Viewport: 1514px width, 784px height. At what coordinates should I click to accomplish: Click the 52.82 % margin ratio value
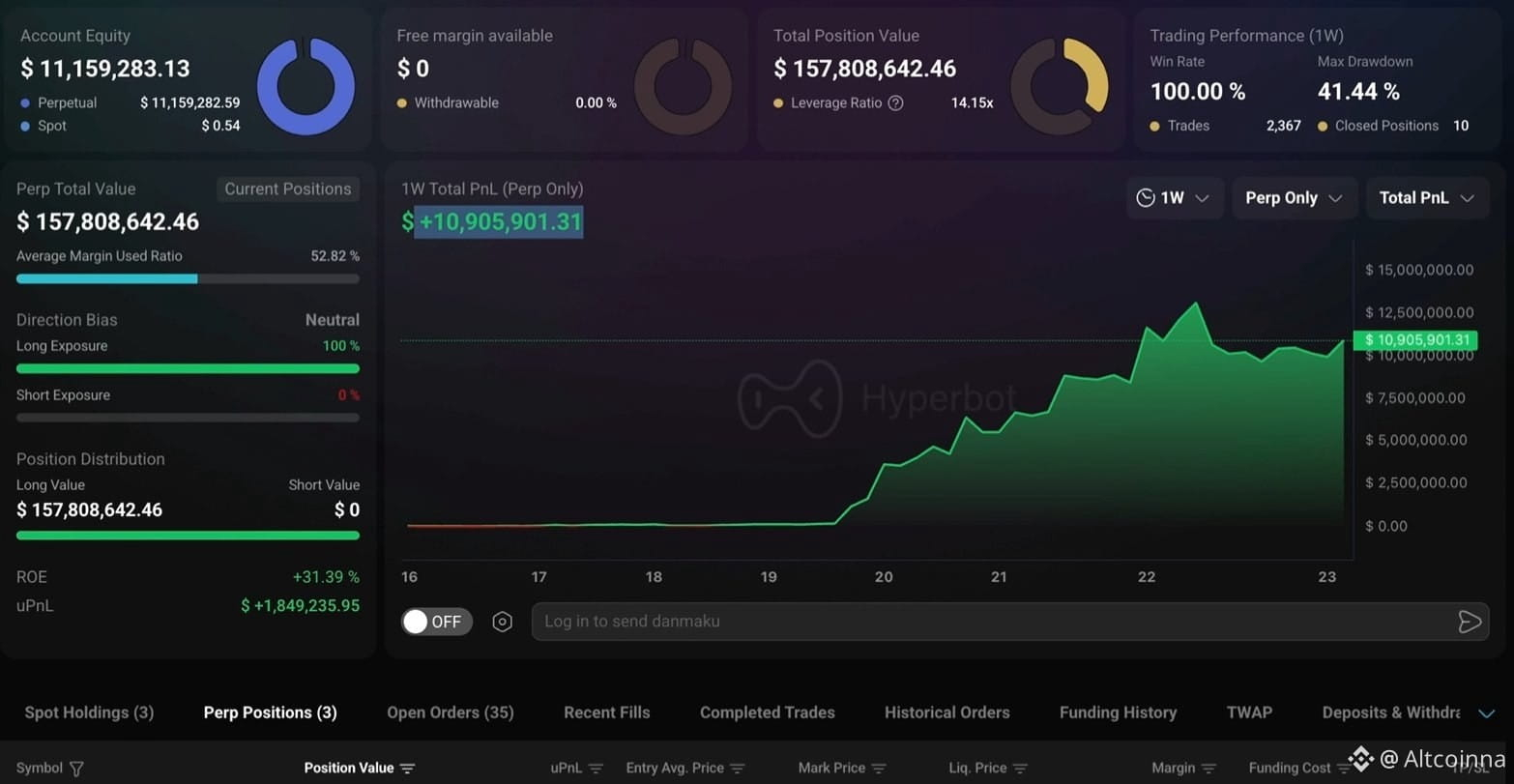point(335,256)
